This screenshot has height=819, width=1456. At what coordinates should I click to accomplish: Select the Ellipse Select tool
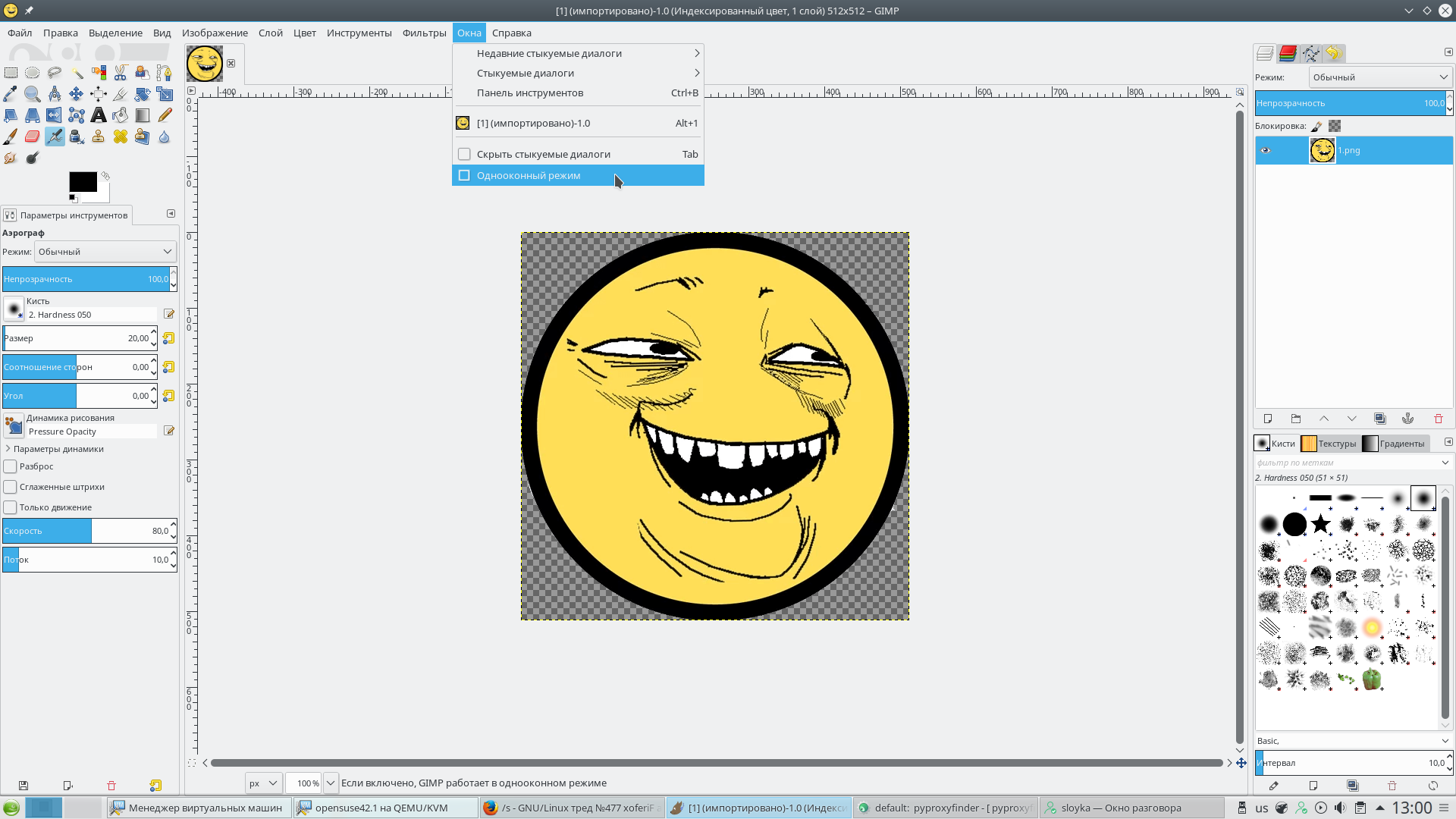pyautogui.click(x=33, y=73)
